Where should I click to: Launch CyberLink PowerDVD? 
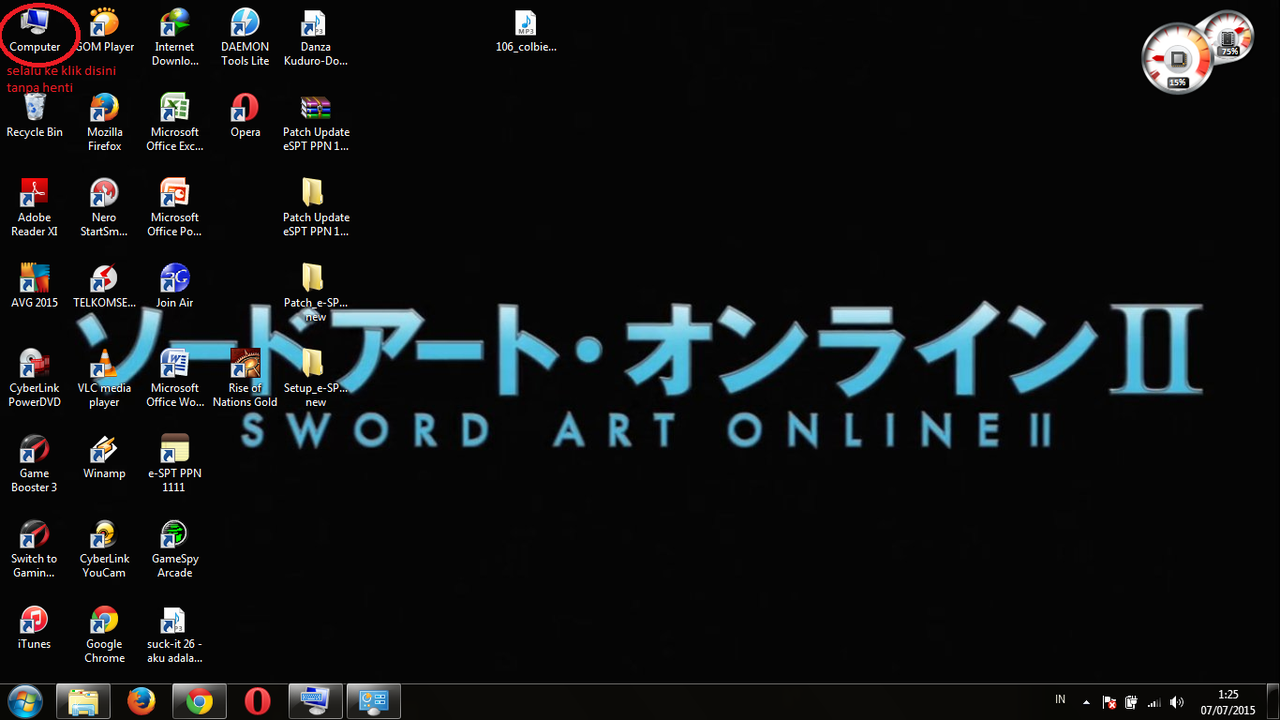pos(35,378)
